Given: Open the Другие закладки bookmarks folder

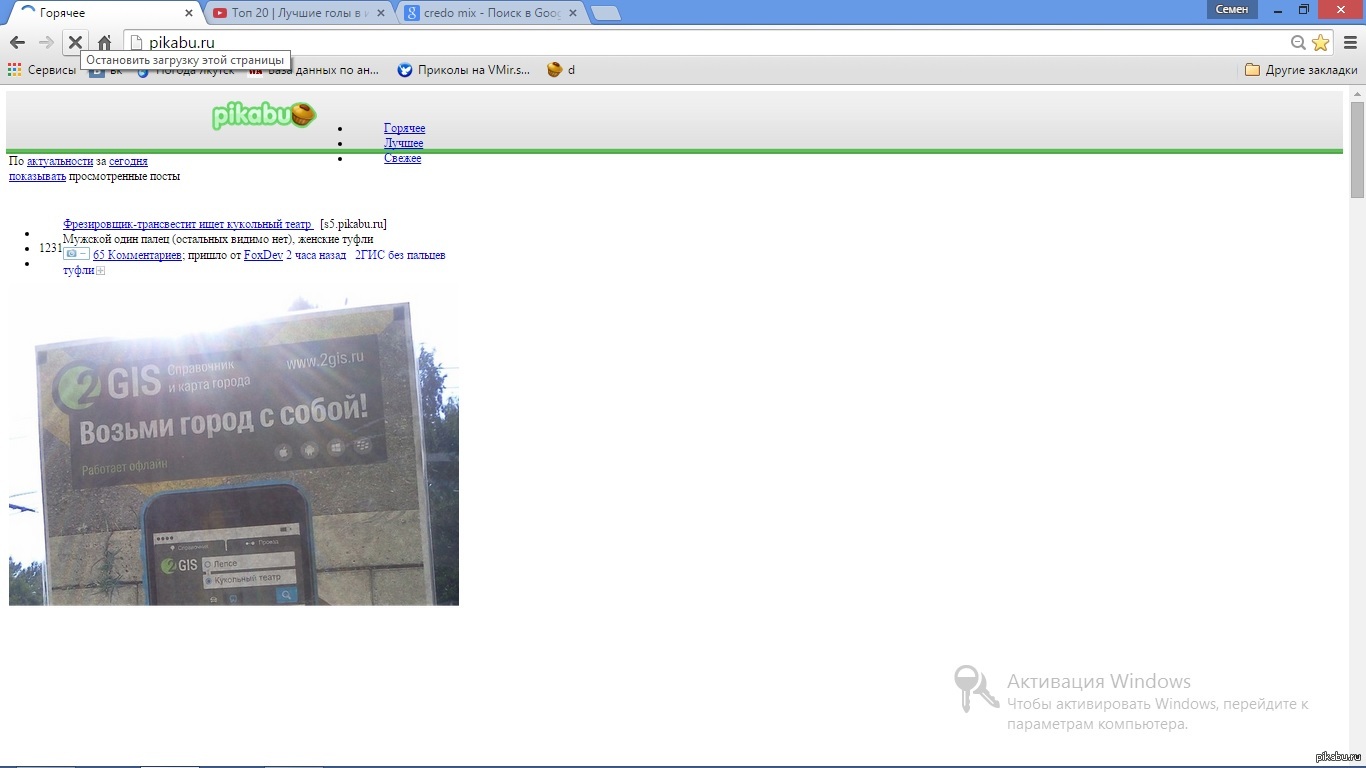Looking at the screenshot, I should pos(1301,70).
